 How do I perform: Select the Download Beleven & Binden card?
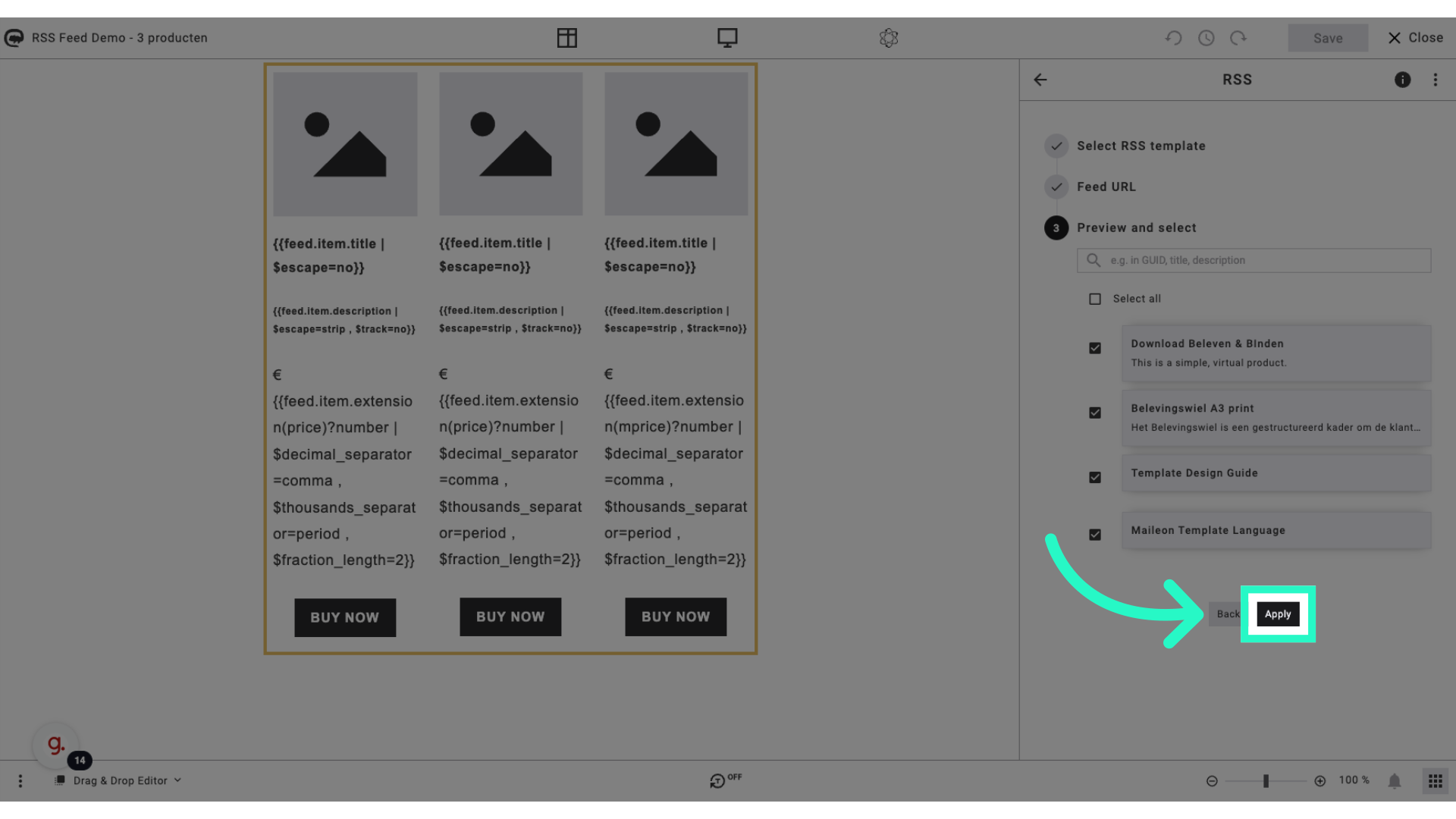[1276, 353]
